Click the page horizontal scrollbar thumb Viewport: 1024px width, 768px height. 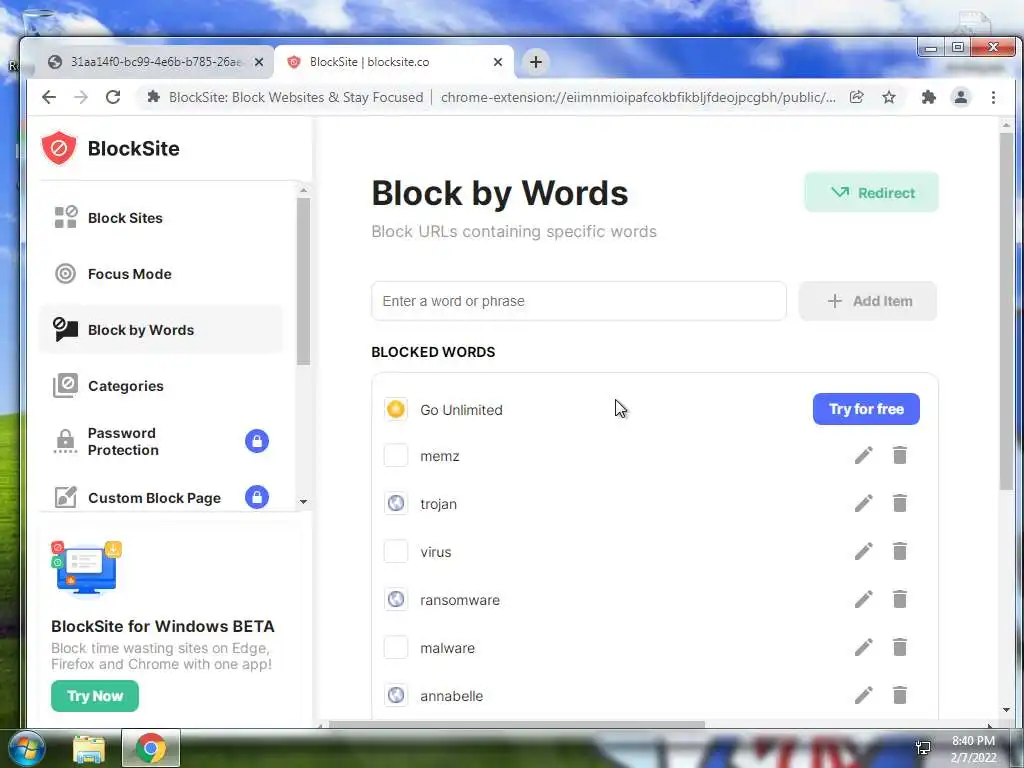pyautogui.click(x=516, y=724)
